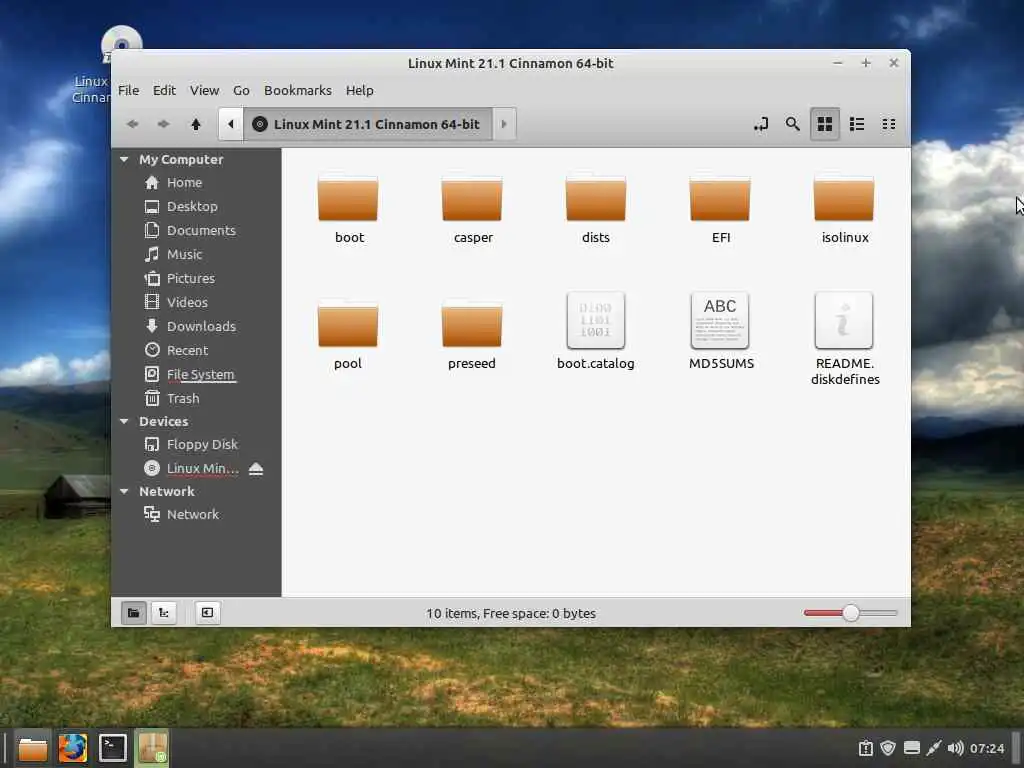Toggle the location entry path button
Viewport: 1024px width, 768px height.
760,124
